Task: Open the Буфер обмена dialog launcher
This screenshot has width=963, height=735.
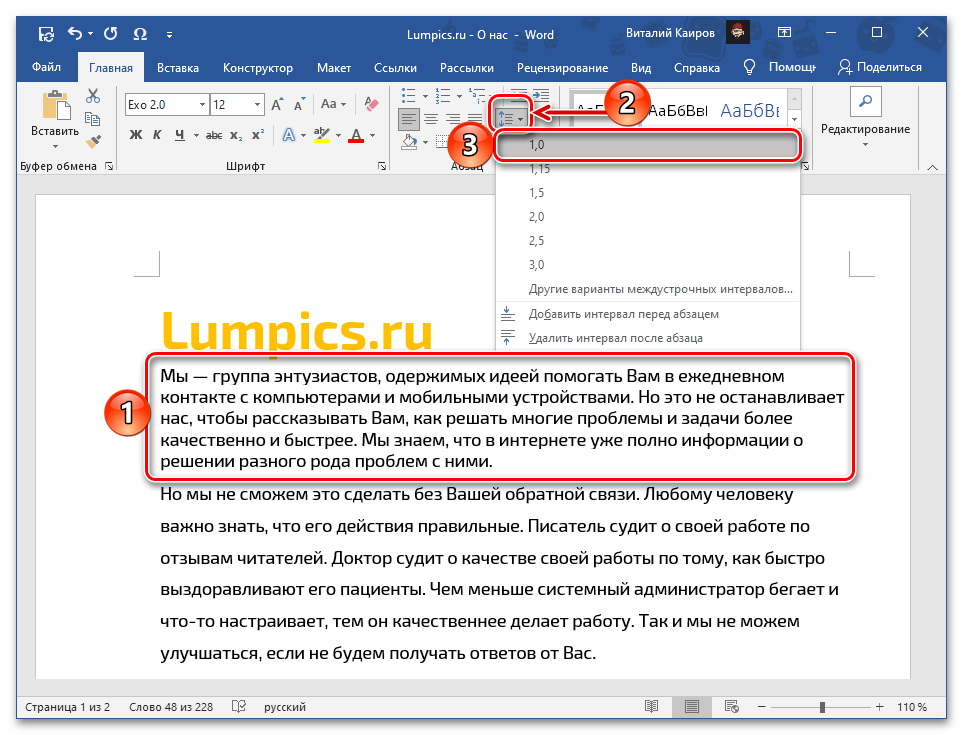Action: pos(109,166)
